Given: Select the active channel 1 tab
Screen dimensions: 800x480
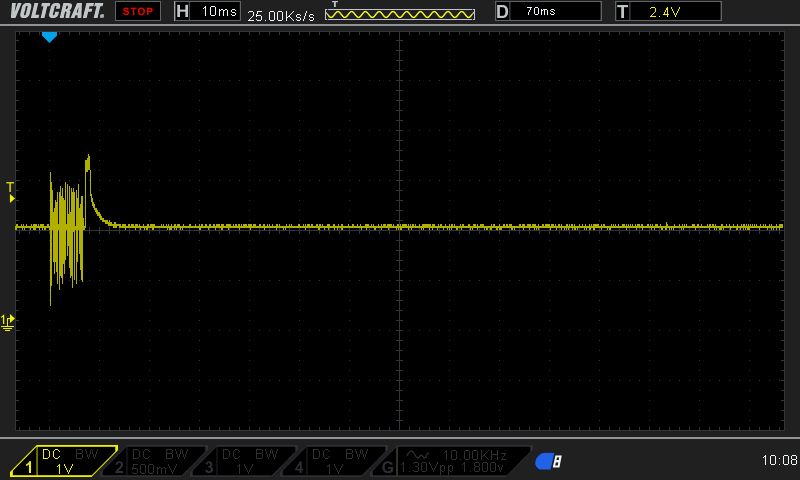Looking at the screenshot, I should [62, 461].
